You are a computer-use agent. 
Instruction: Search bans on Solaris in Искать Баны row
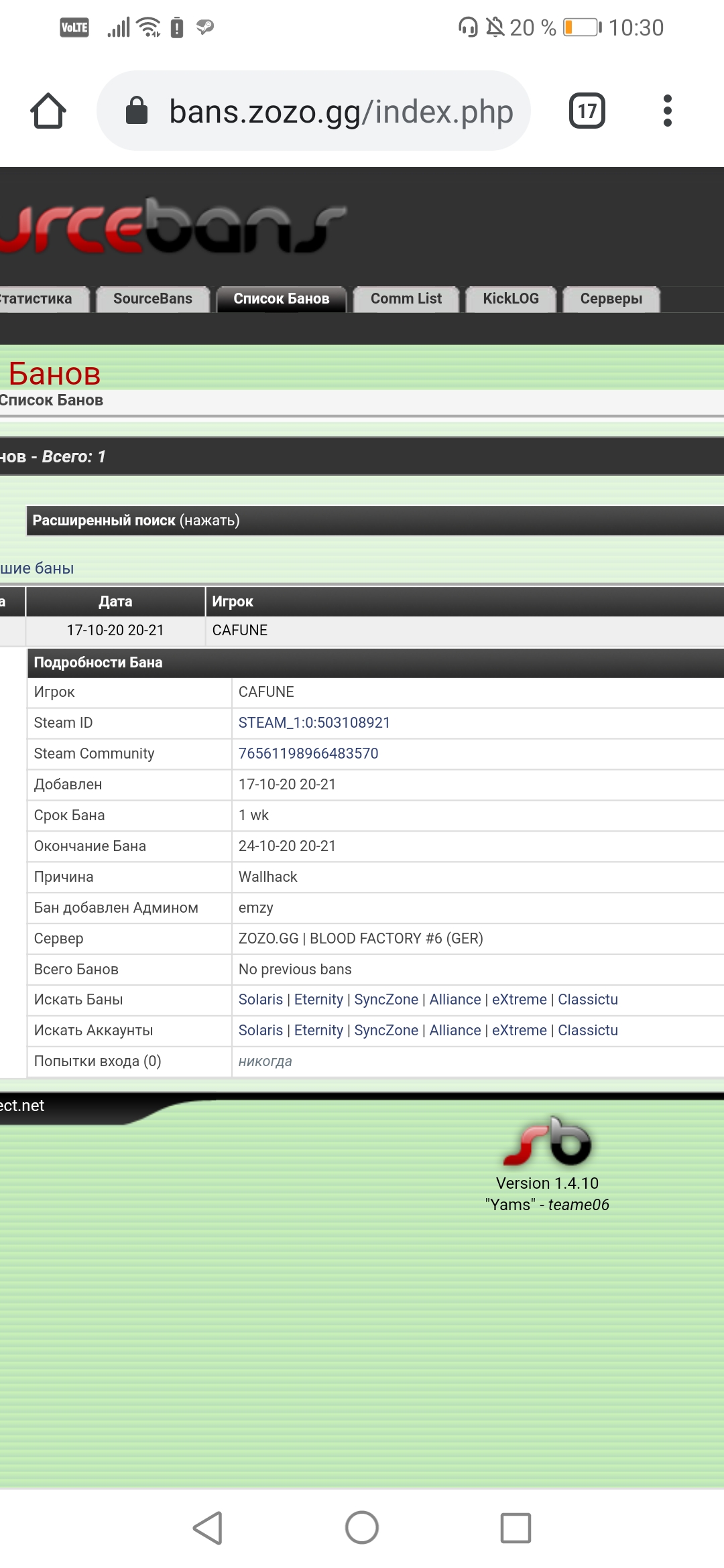point(261,1000)
